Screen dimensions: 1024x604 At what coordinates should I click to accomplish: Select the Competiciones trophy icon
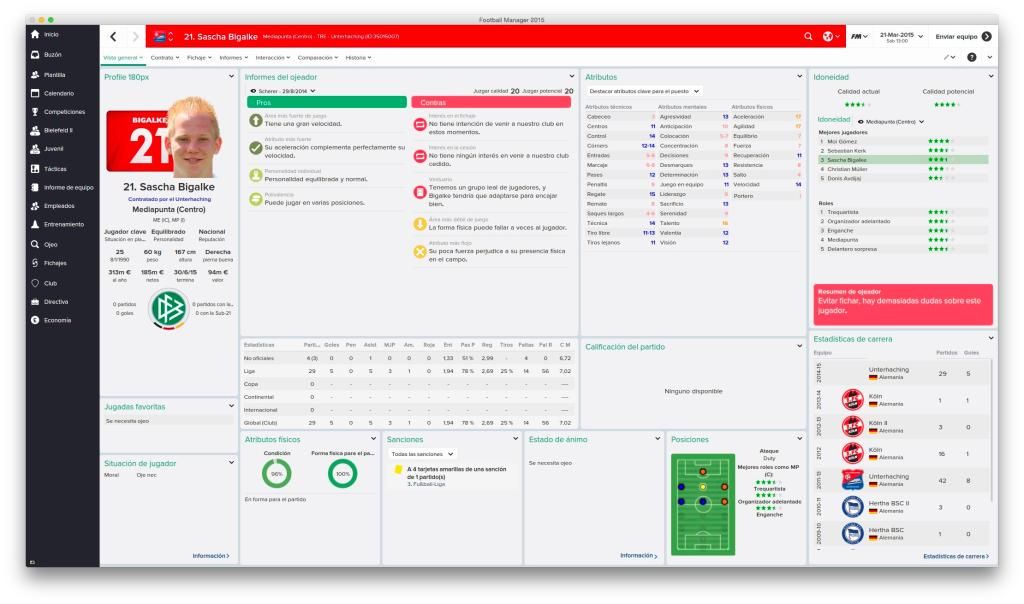pos(35,112)
